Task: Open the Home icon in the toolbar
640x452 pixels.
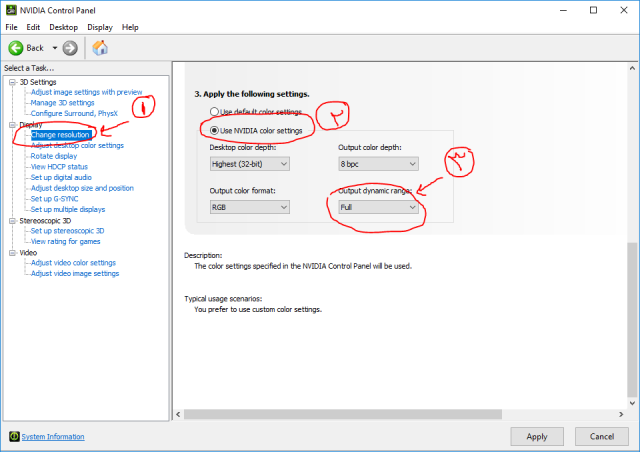Action: click(100, 48)
